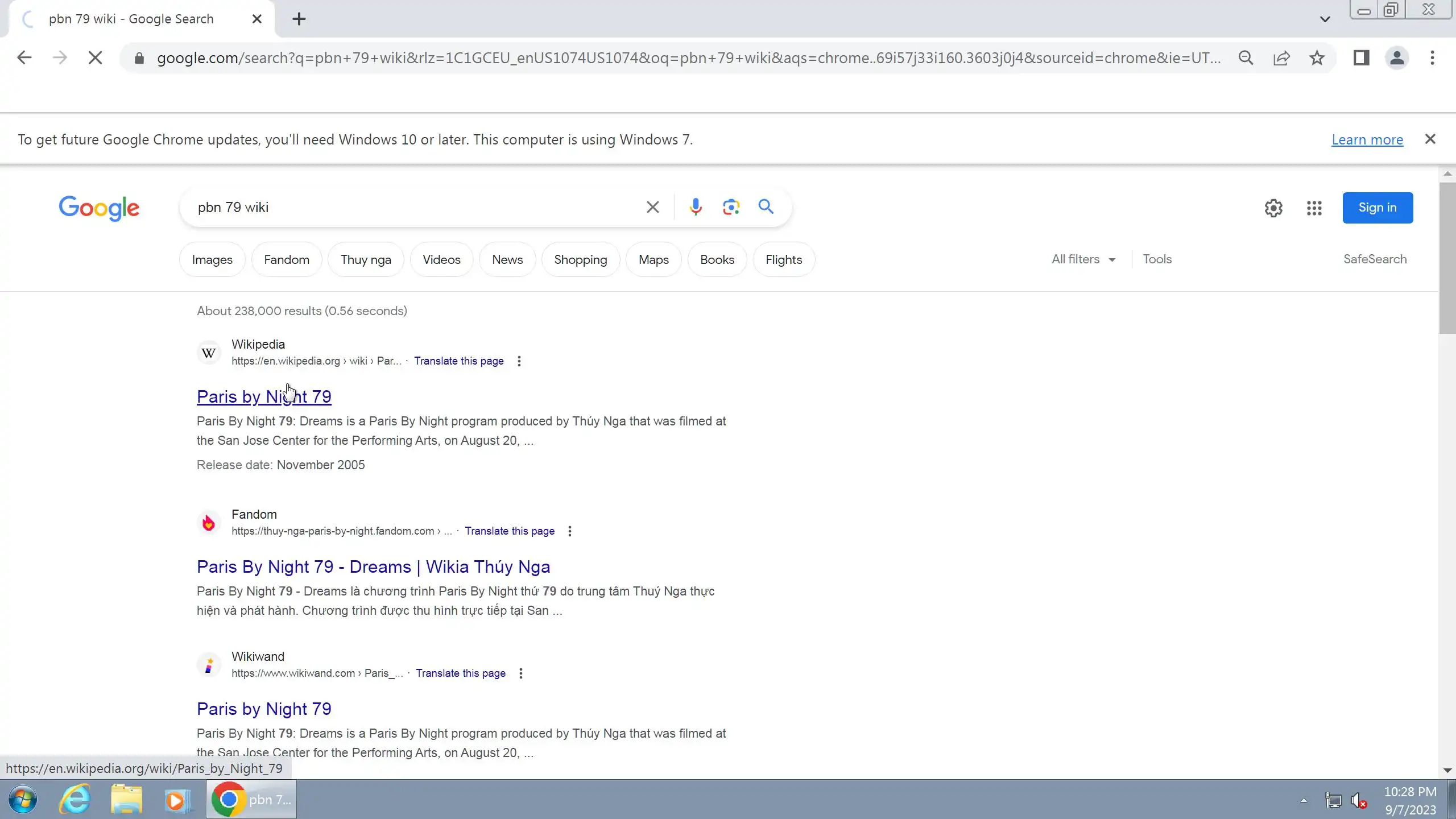This screenshot has height=819, width=1456.
Task: Open the SafeSearch settings
Action: [x=1375, y=259]
